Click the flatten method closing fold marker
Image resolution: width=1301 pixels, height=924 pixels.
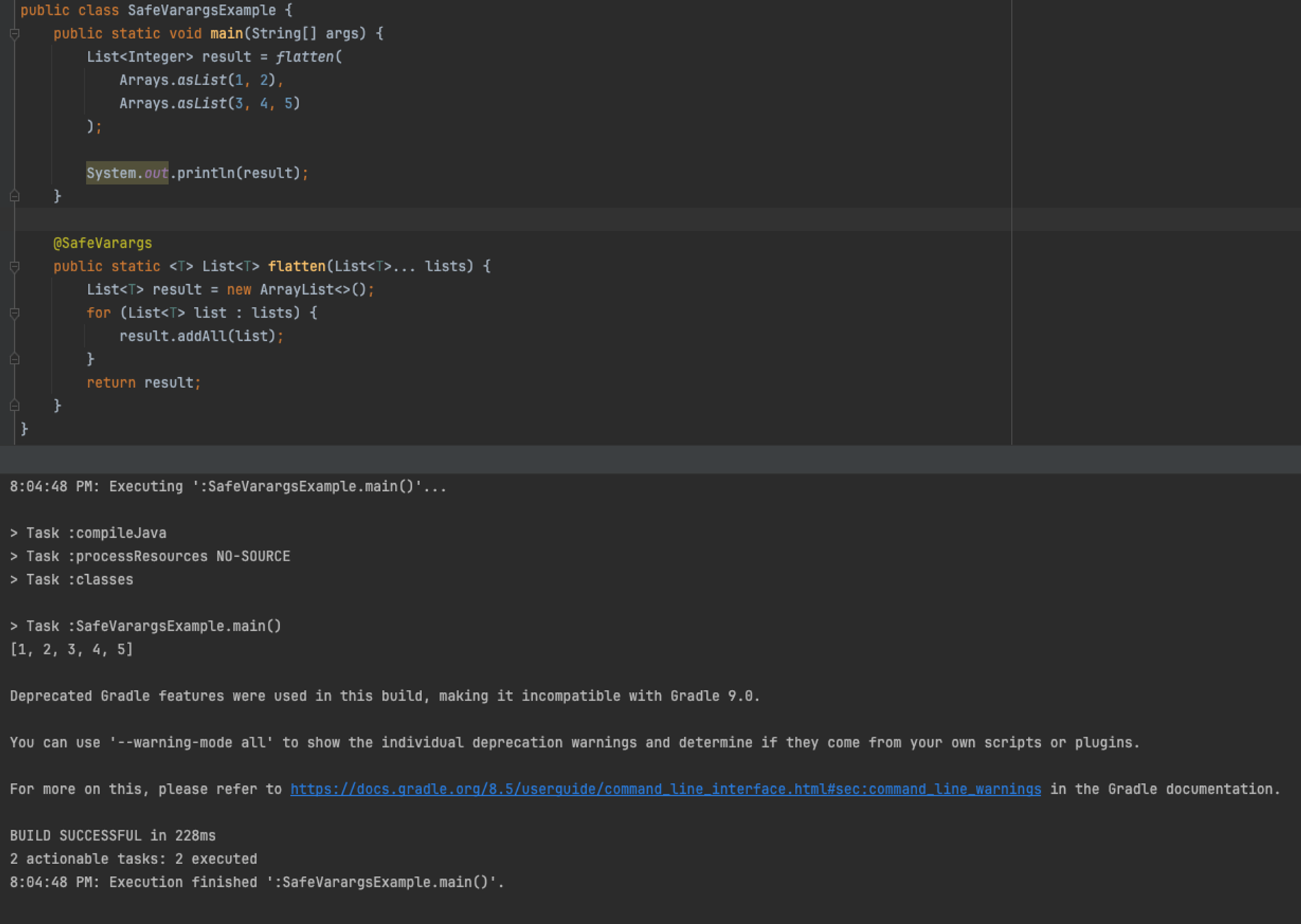click(14, 406)
